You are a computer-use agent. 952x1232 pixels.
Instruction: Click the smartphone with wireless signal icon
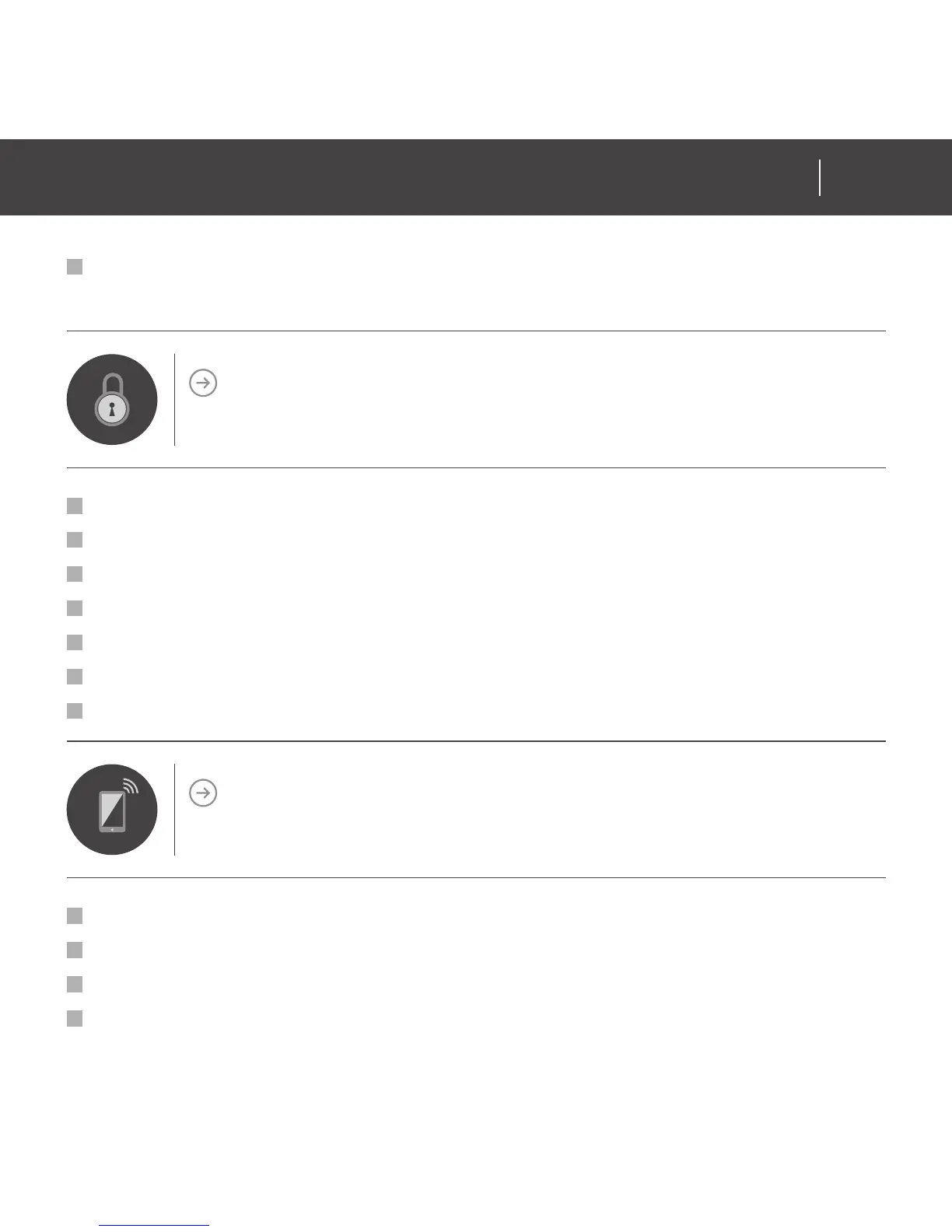click(112, 810)
